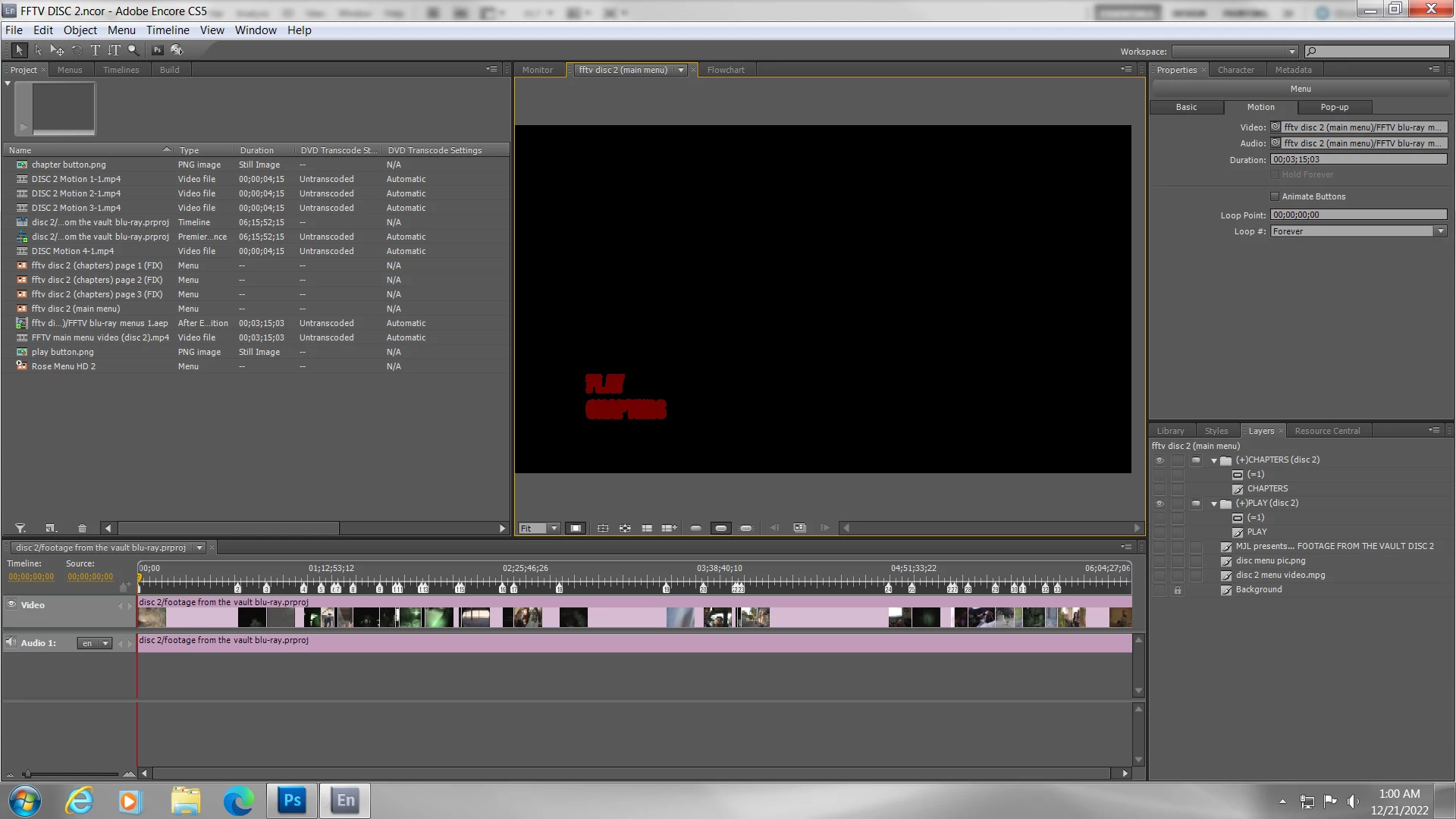Toggle the Video track eye icon
This screenshot has height=819, width=1456.
click(x=11, y=604)
